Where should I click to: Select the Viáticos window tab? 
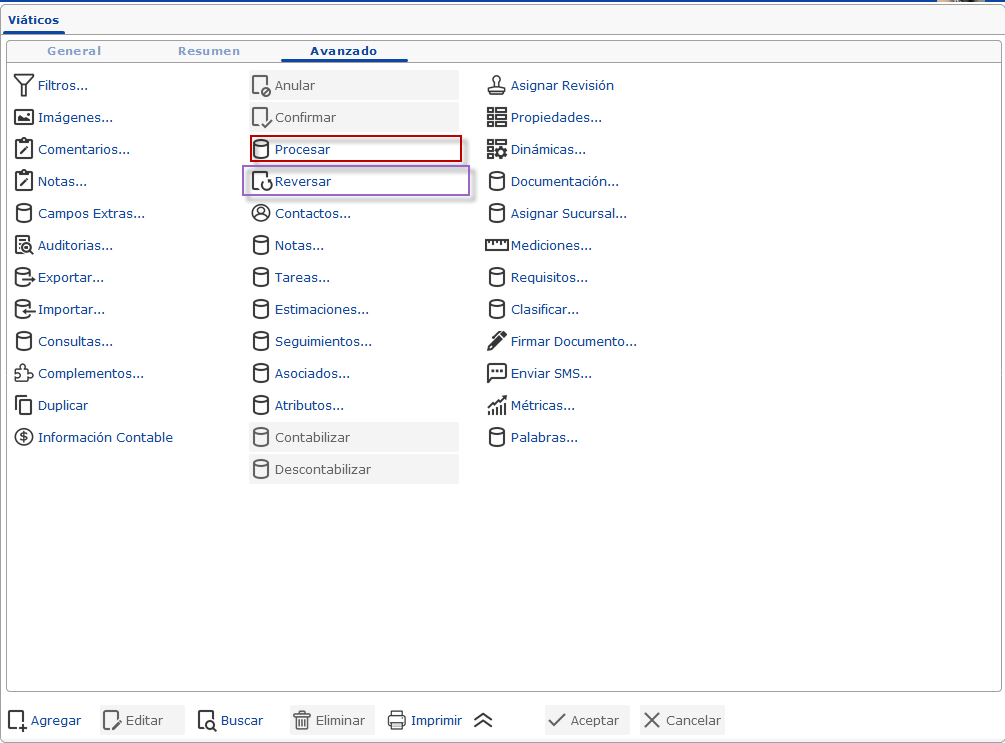pos(34,20)
